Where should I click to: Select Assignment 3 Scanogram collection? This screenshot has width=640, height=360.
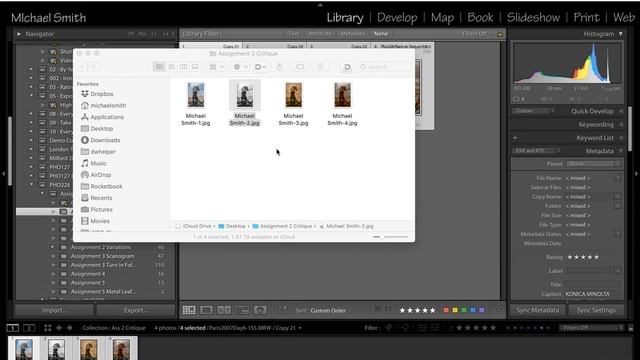103,256
